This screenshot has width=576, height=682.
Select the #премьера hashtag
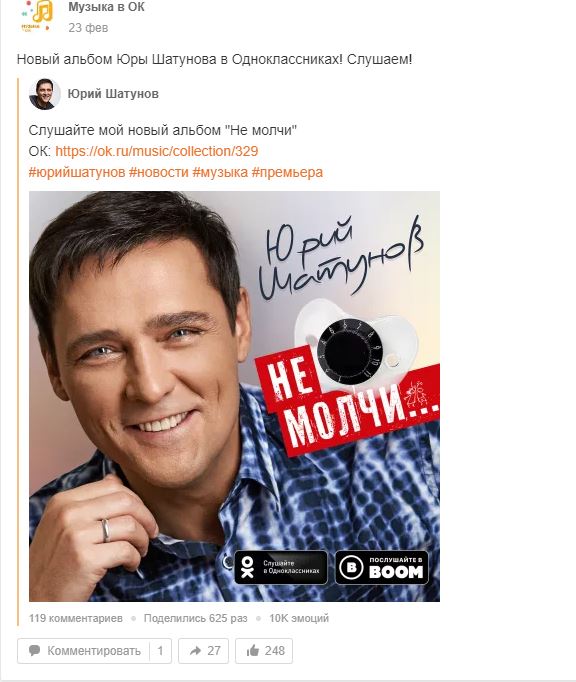point(287,172)
